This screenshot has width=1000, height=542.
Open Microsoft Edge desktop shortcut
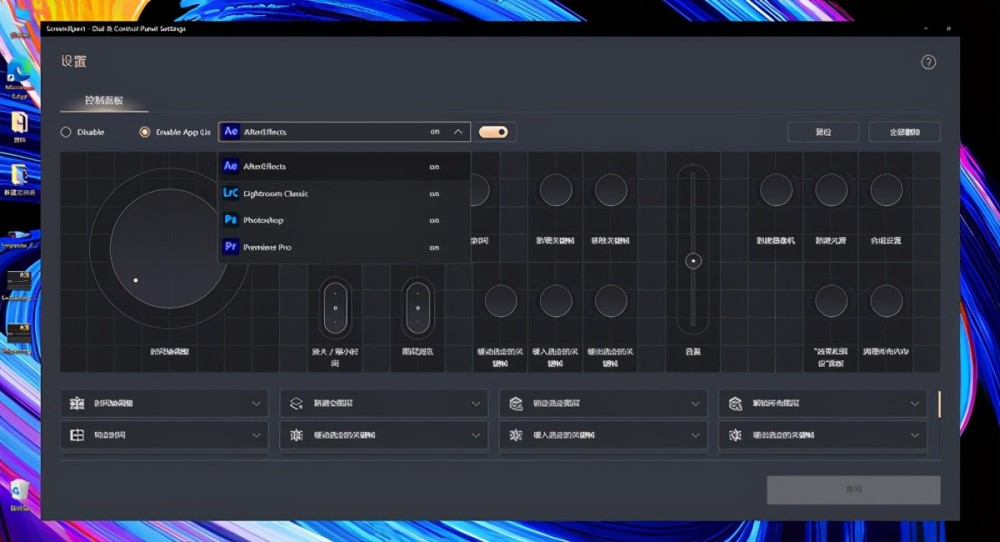coord(17,79)
